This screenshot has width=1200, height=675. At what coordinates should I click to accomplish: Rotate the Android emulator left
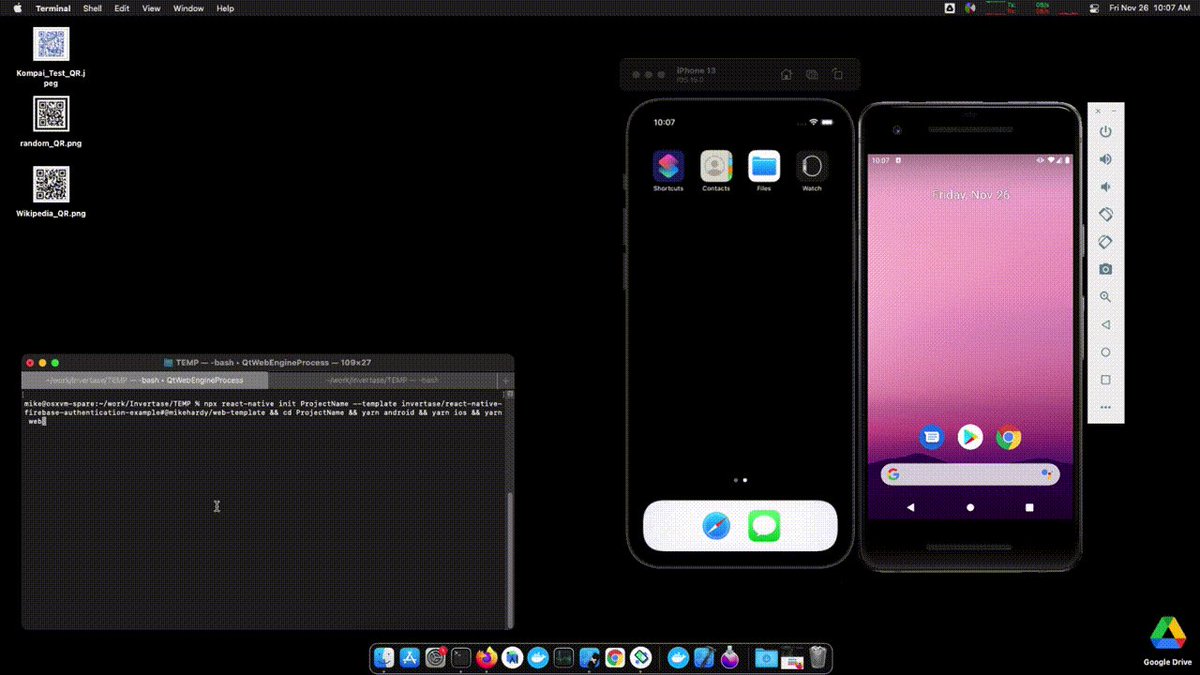click(1105, 214)
